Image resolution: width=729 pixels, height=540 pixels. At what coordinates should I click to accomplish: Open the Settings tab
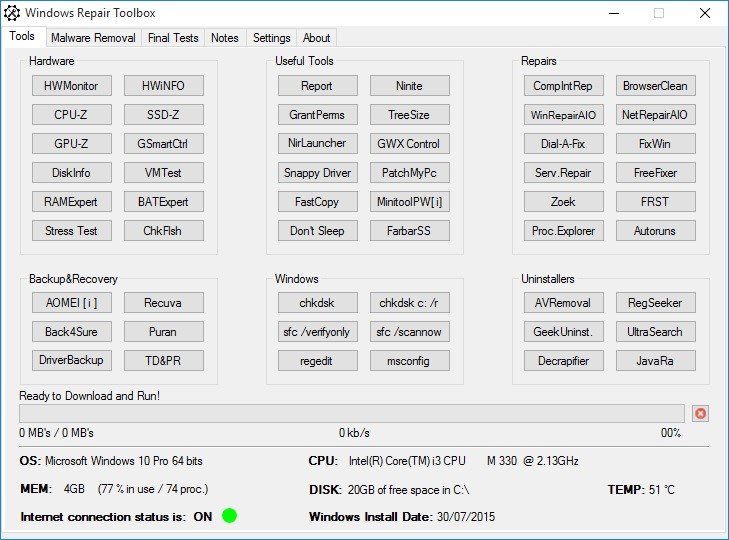click(x=272, y=38)
